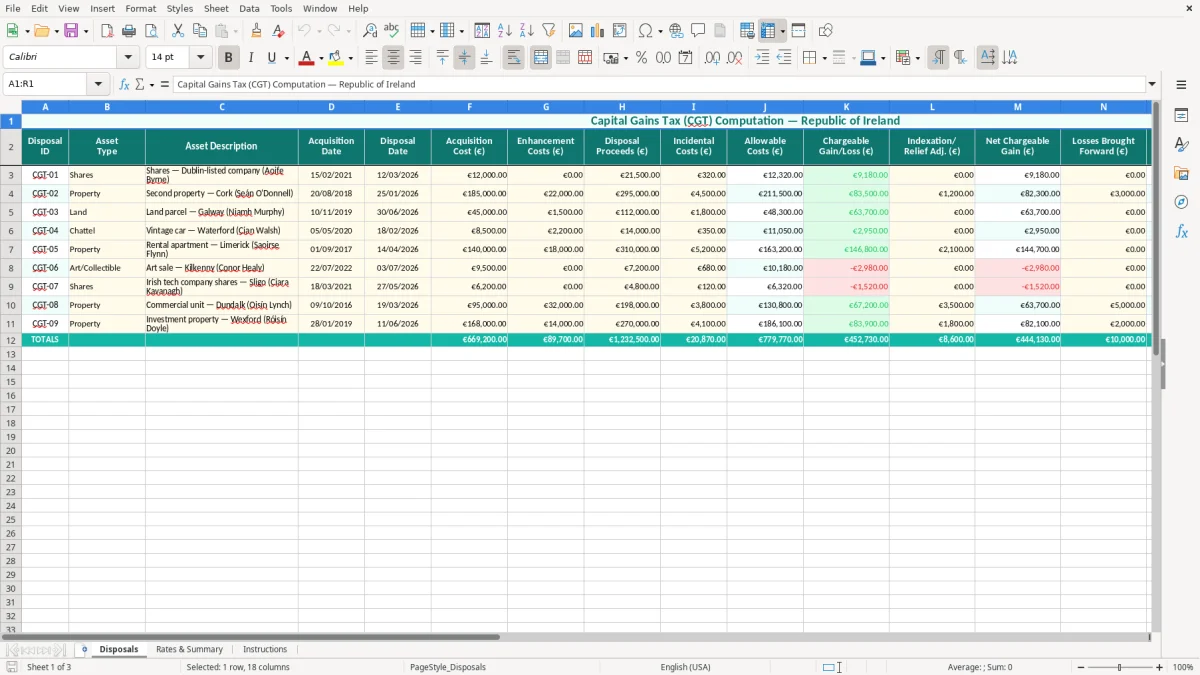1200x675 pixels.
Task: Sort descending Z to A
Action: click(527, 31)
